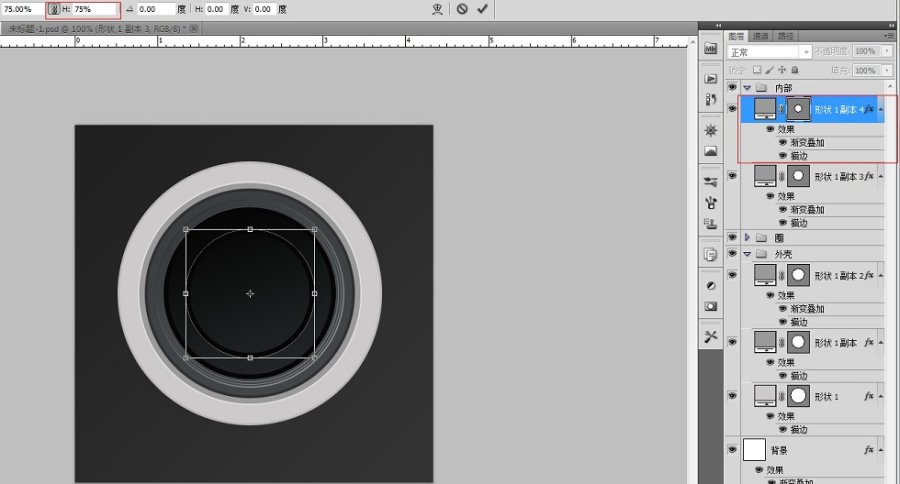Expand the panel dock double-arrow icon
The height and width of the screenshot is (484, 900).
719,25
